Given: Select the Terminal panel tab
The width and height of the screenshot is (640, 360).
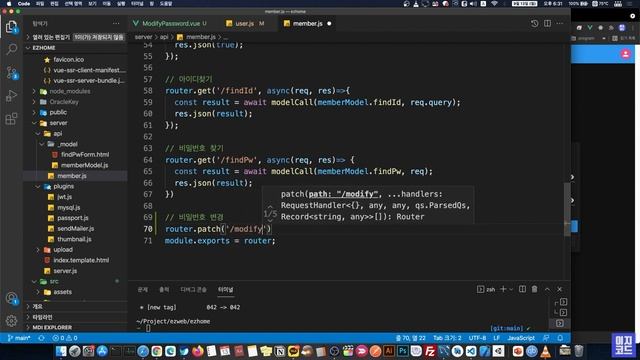Looking at the screenshot, I should click(225, 289).
